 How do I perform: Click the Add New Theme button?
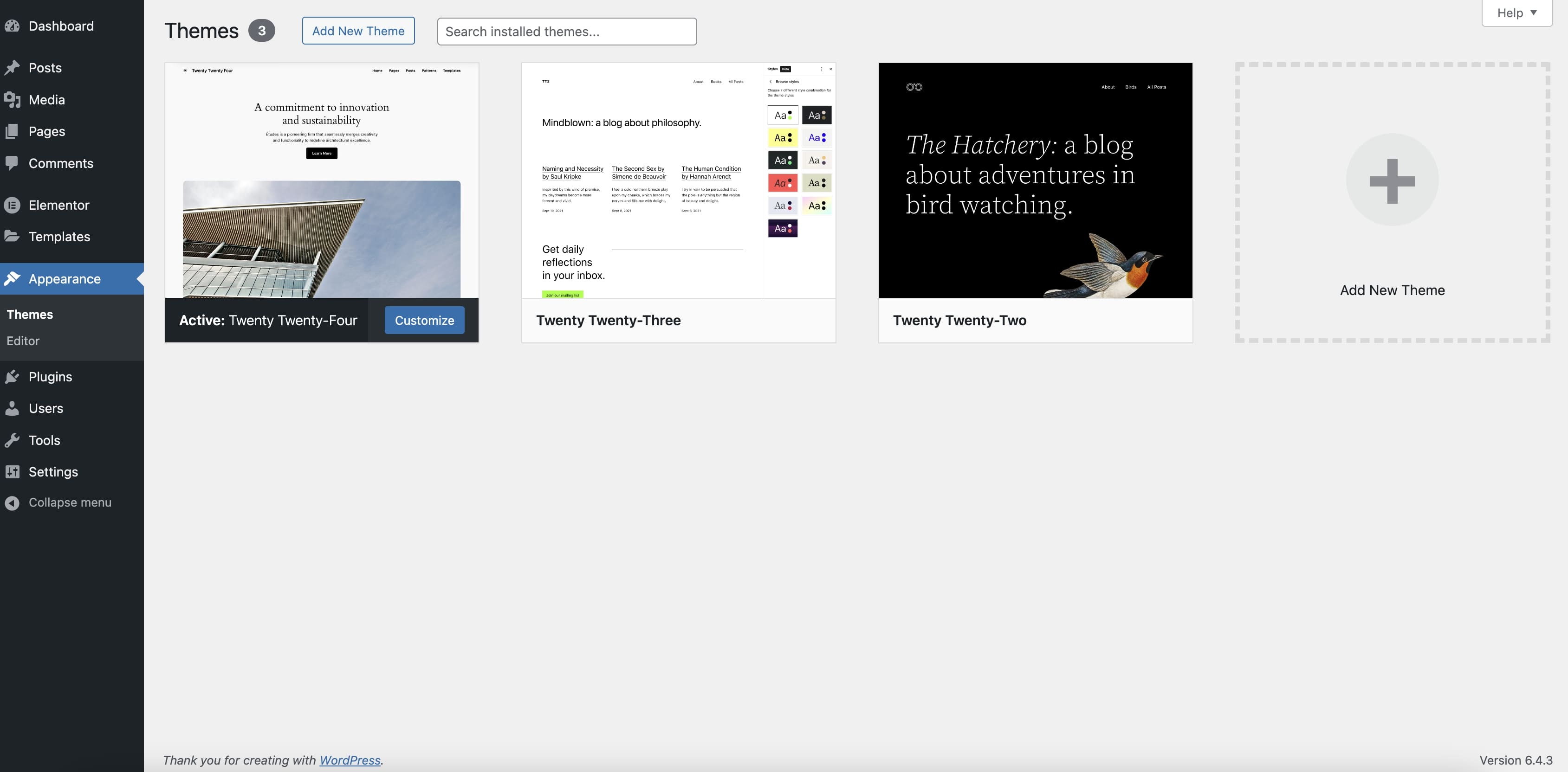point(358,31)
